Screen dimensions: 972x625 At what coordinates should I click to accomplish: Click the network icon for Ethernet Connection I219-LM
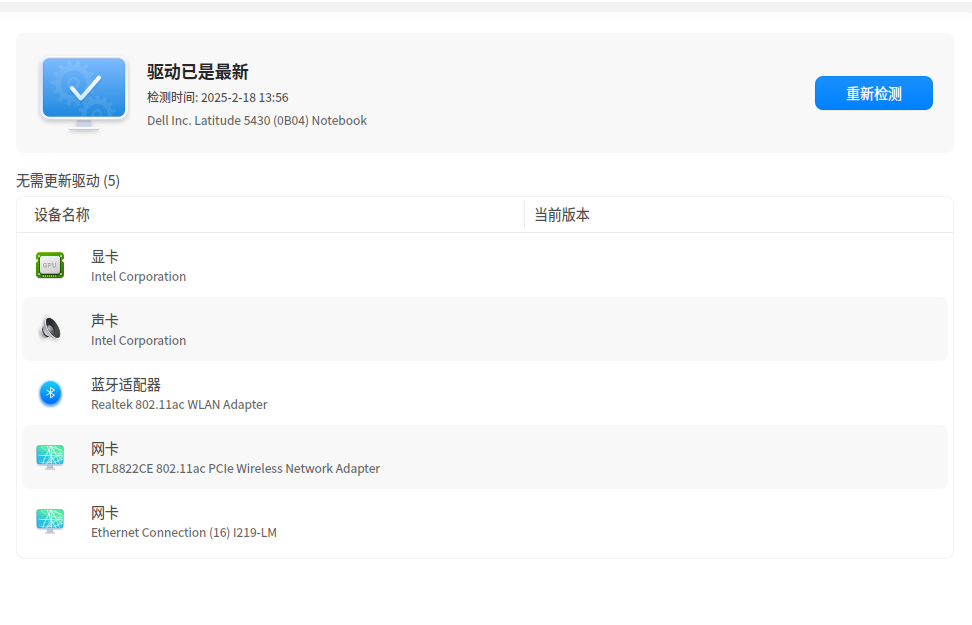50,521
